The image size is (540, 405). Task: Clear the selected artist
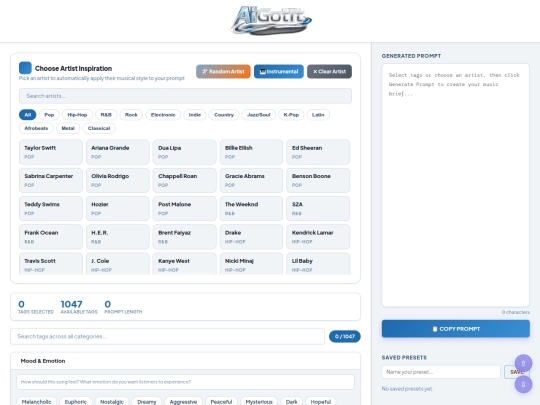click(x=329, y=72)
